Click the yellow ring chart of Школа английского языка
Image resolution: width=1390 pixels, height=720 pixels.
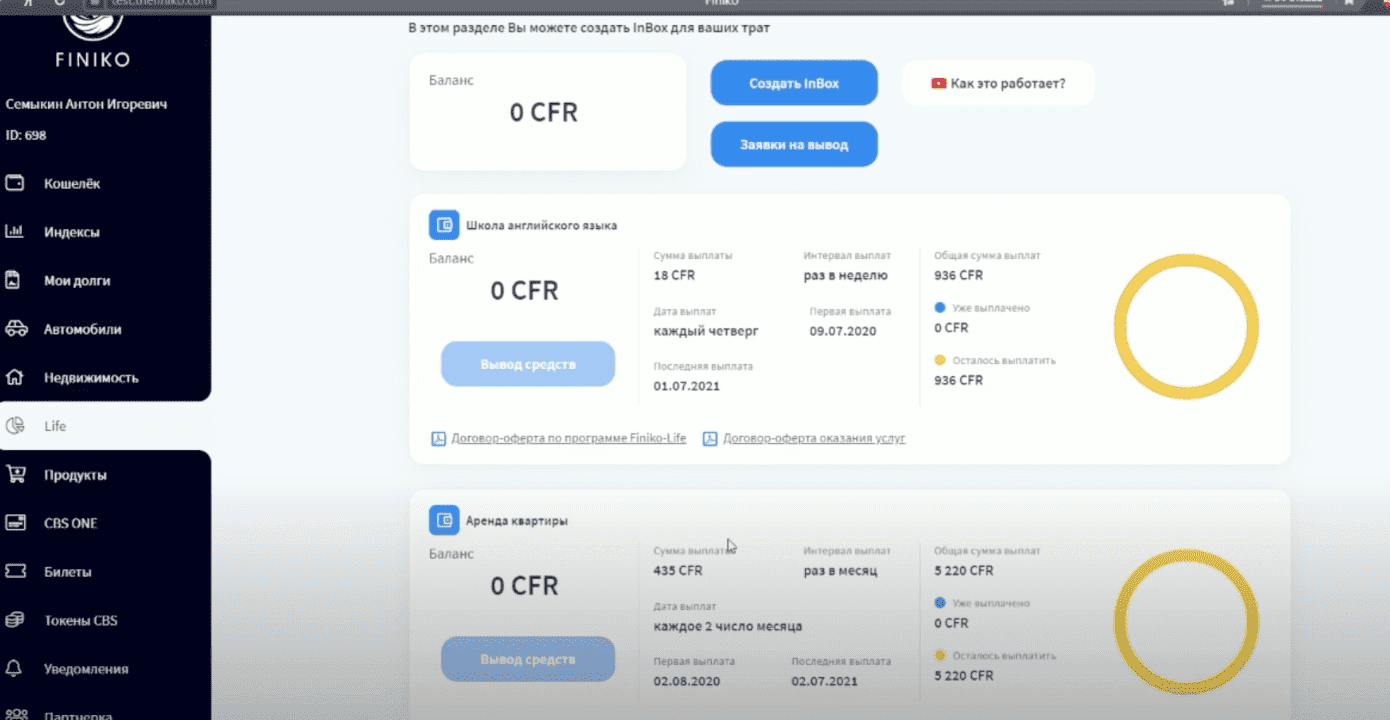coord(1186,327)
